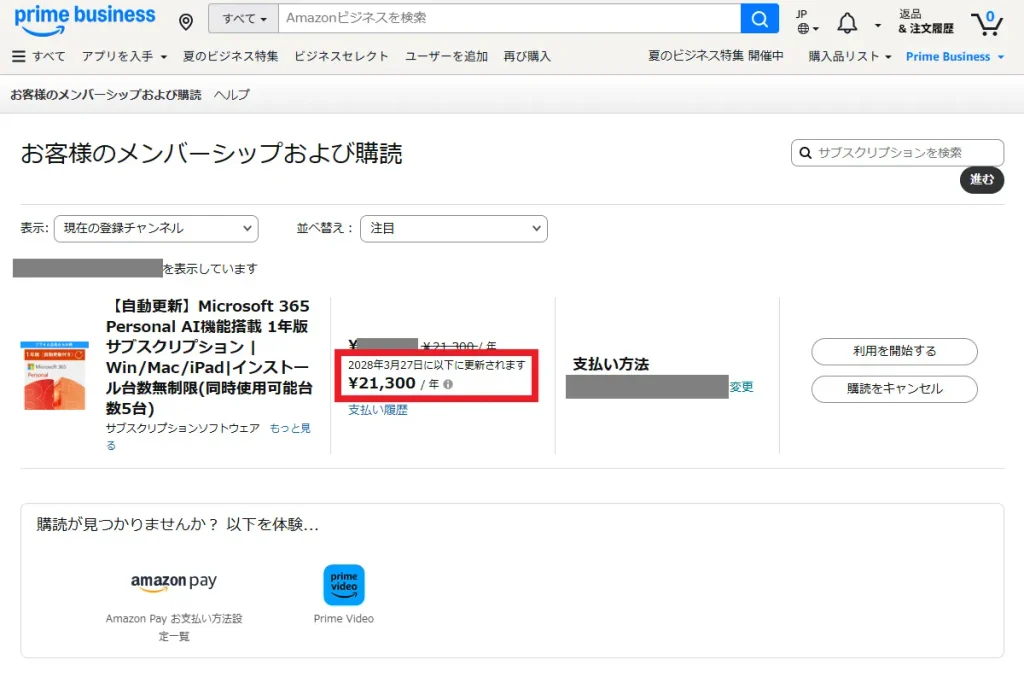Screen dimensions: 1024x683
Task: Expand the Prime Business nav dropdown
Action: coord(954,56)
